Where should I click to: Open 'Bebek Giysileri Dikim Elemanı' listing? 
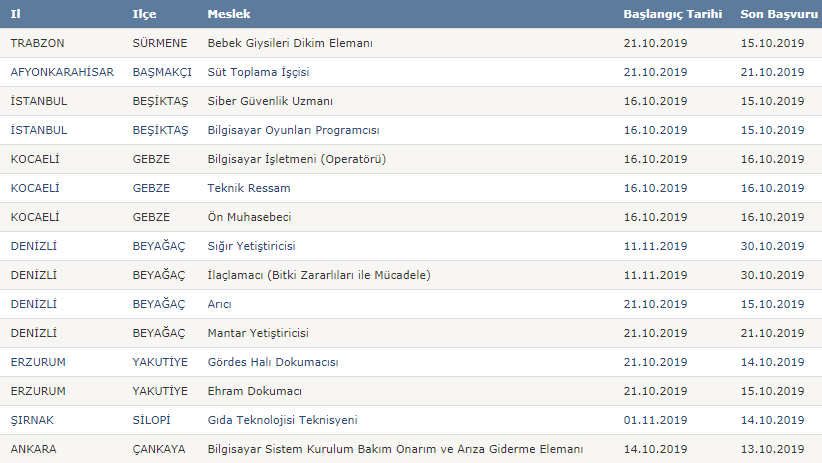pos(290,43)
